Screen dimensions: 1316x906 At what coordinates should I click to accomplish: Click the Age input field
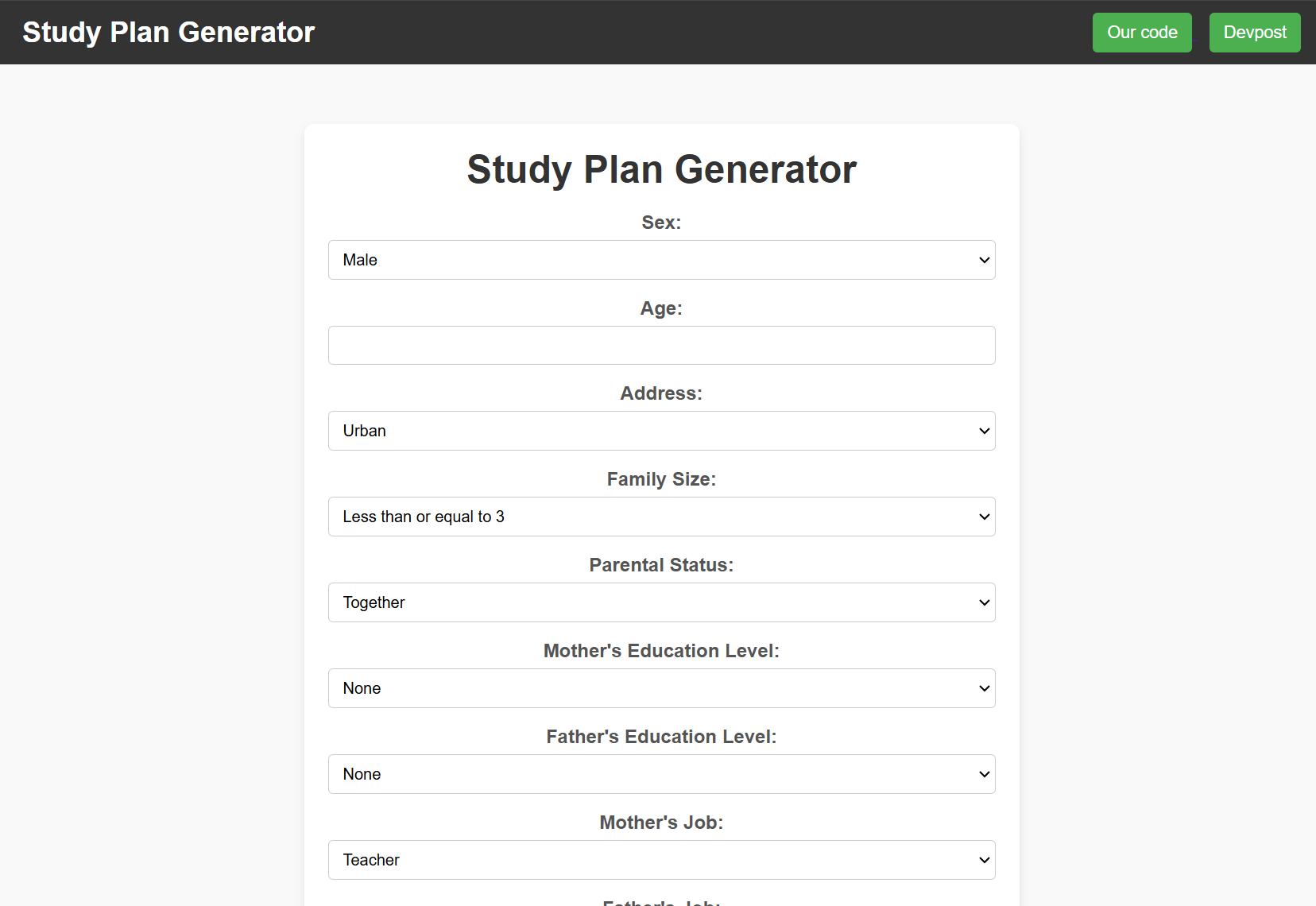tap(661, 346)
